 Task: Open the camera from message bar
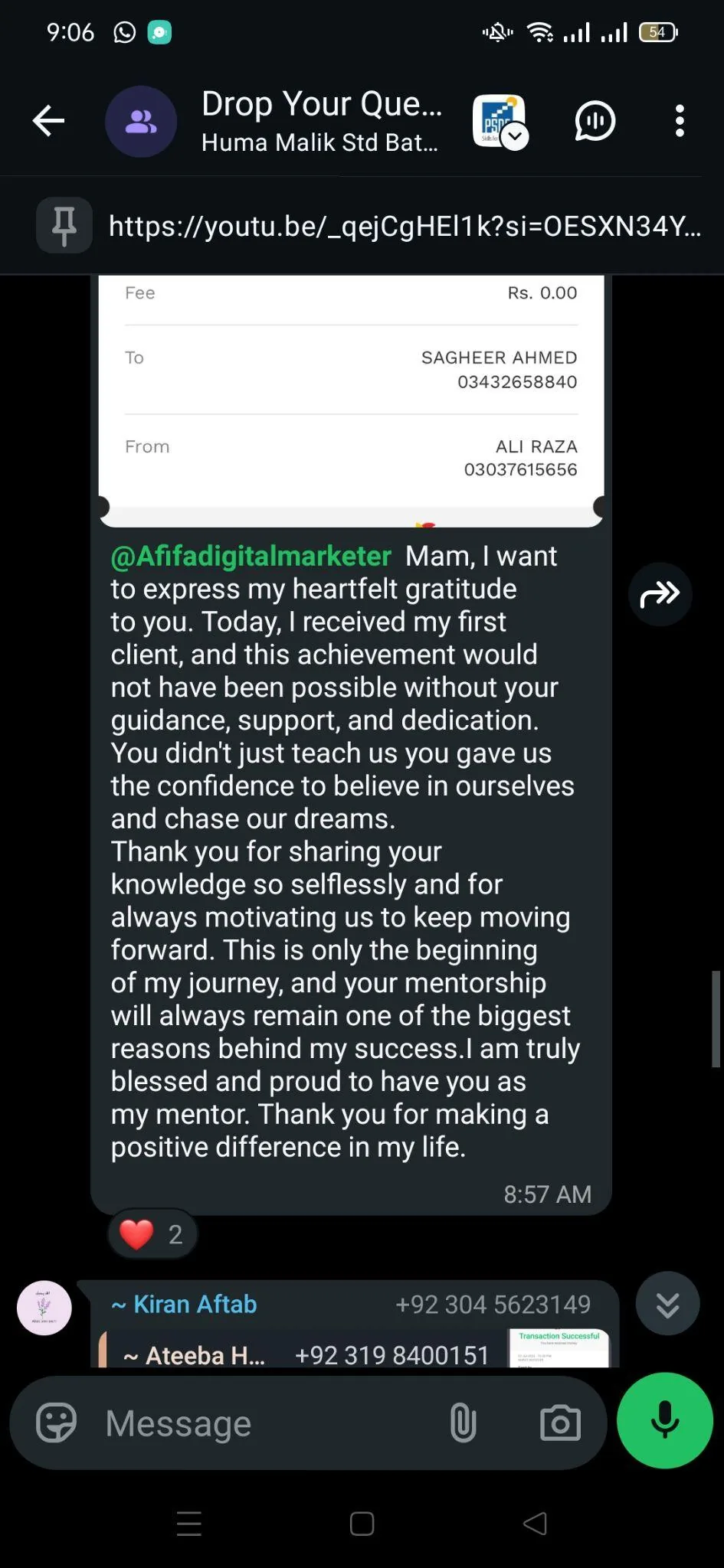[560, 1423]
